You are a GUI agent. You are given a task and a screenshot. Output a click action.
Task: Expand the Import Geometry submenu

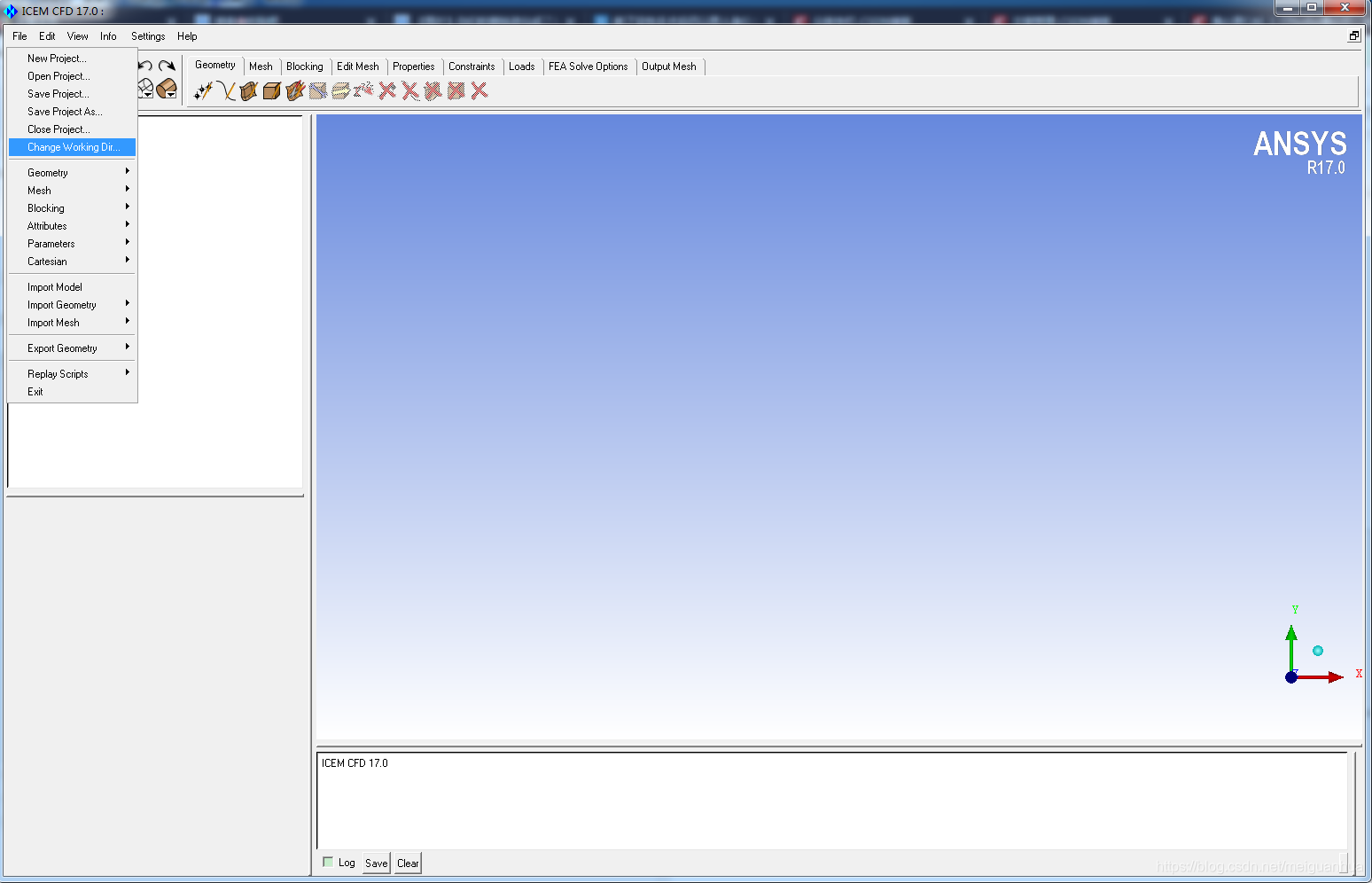72,305
